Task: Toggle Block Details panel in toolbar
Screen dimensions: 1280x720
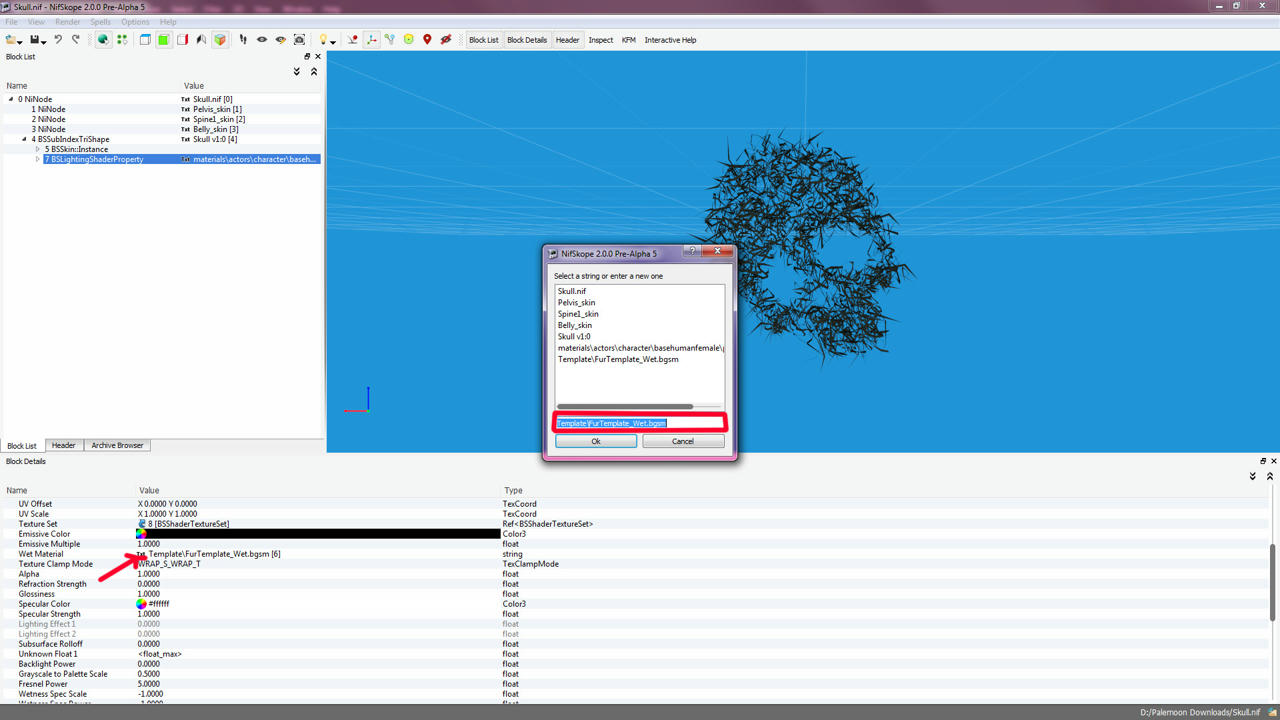Action: coord(527,40)
